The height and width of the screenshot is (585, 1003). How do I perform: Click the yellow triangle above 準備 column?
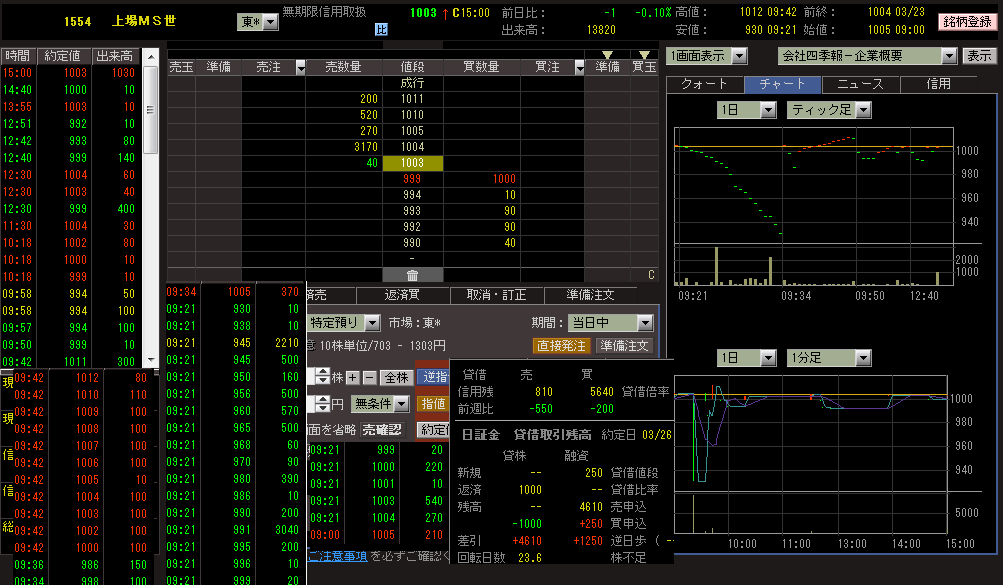pos(607,54)
